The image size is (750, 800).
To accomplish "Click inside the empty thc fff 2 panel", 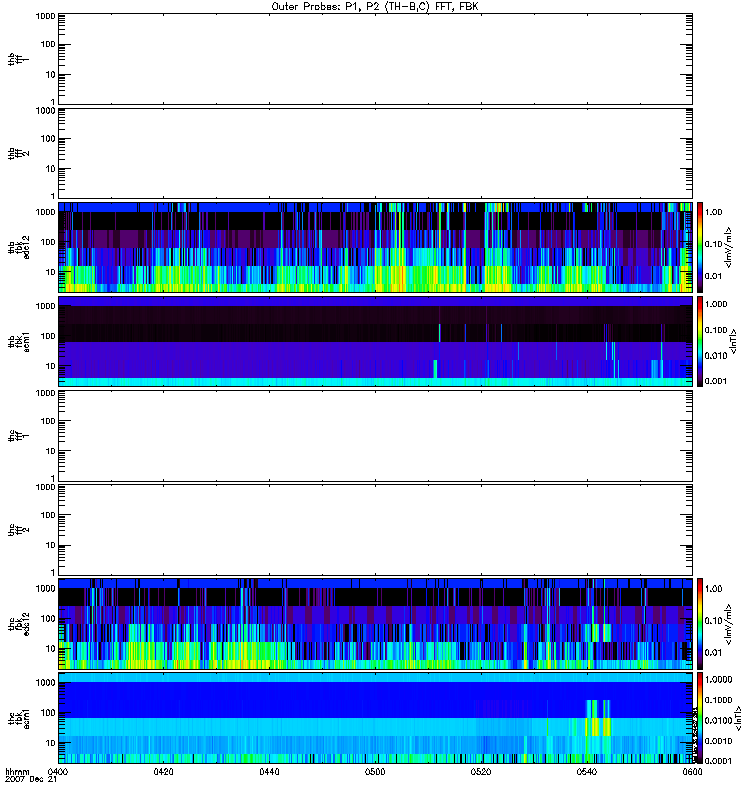I will [x=375, y=528].
